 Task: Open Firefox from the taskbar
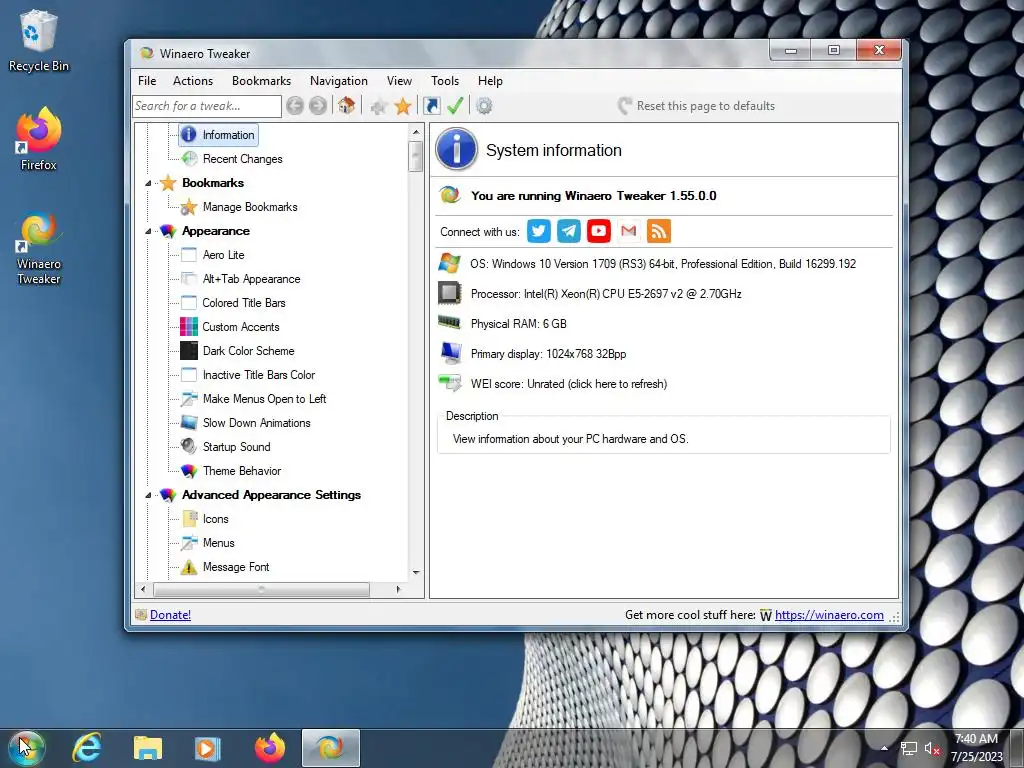point(270,748)
